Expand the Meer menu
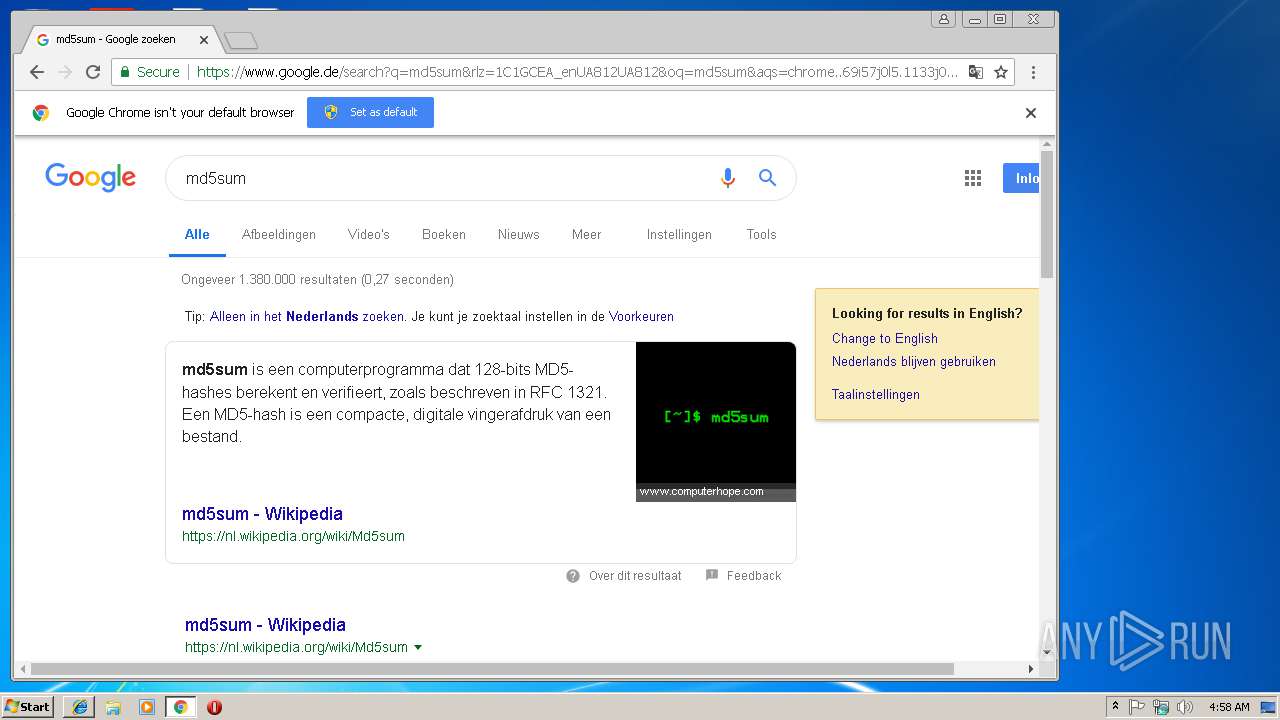The width and height of the screenshot is (1280, 720). coord(587,234)
